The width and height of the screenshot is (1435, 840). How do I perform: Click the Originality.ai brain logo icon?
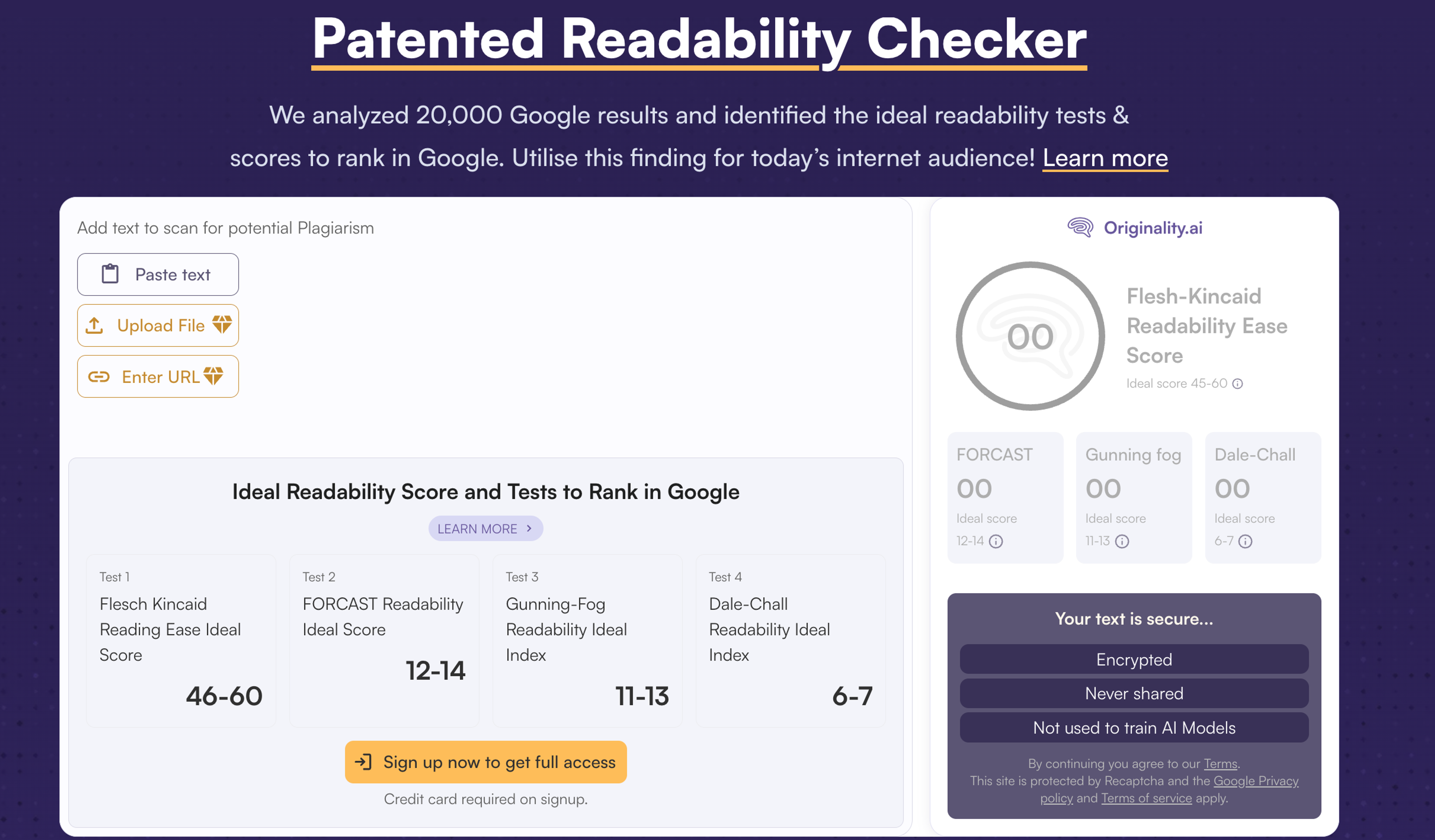1080,227
